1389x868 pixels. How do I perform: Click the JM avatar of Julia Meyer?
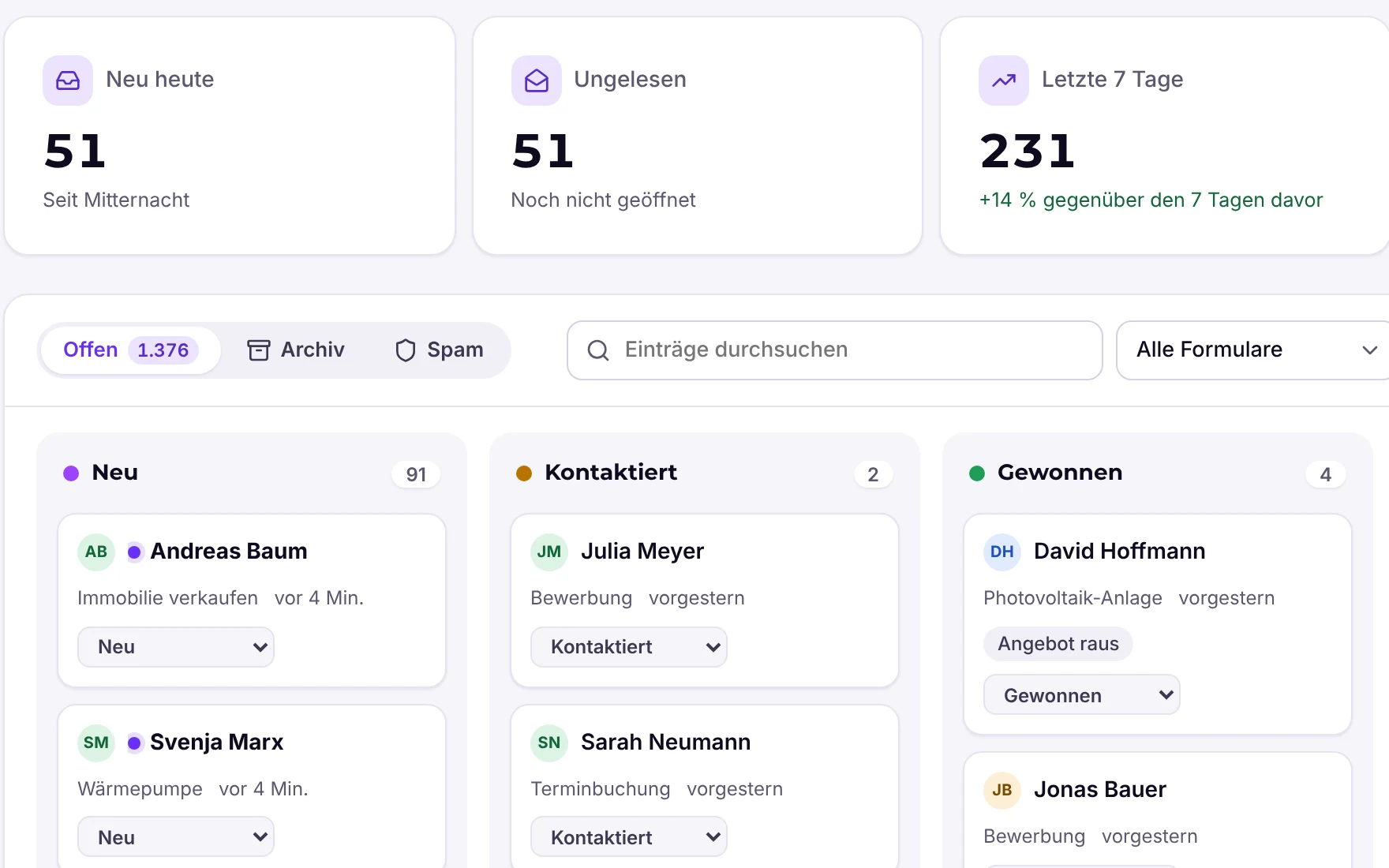(549, 552)
